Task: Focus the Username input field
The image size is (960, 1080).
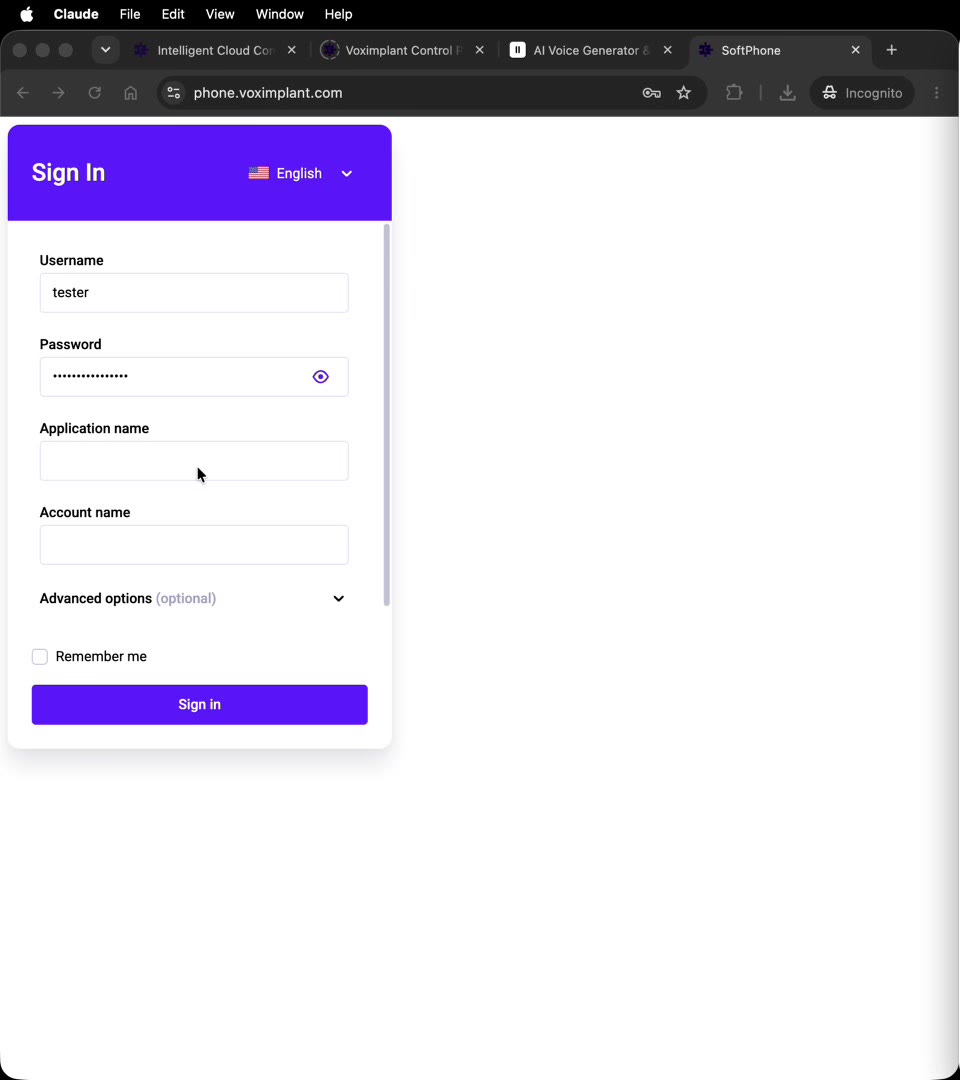Action: point(194,293)
